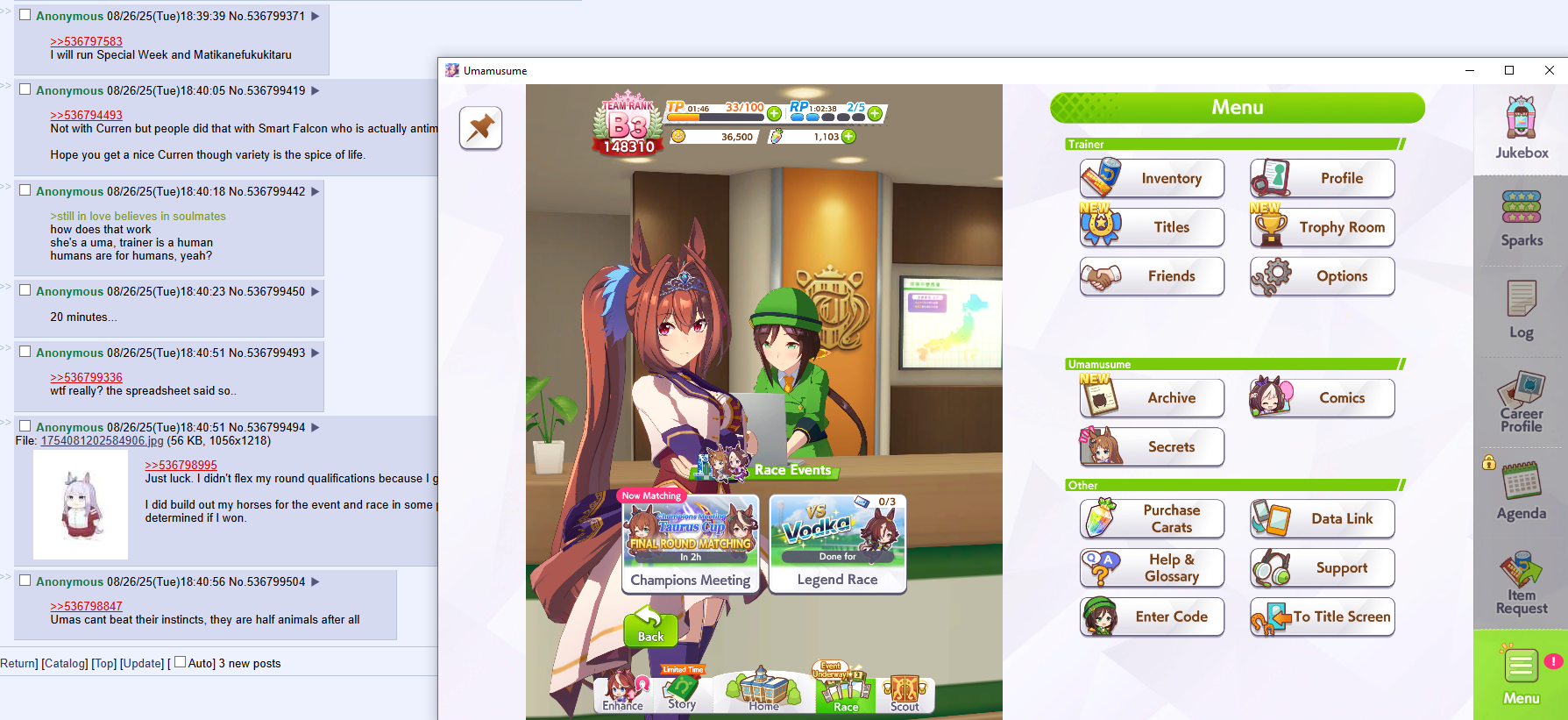Open the Jukebox from the side panel

[1522, 128]
